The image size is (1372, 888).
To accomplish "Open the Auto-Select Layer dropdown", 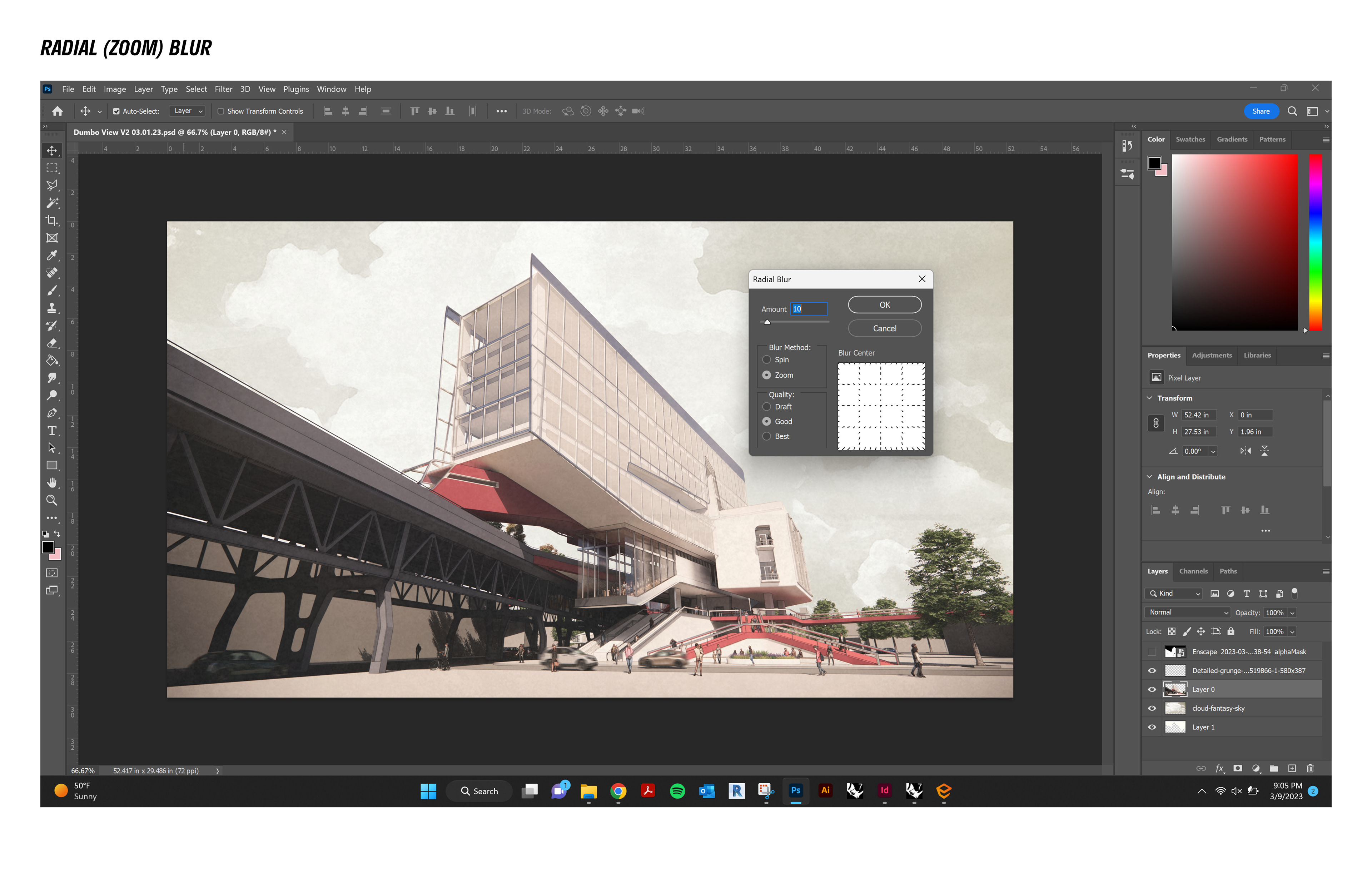I will [x=188, y=111].
